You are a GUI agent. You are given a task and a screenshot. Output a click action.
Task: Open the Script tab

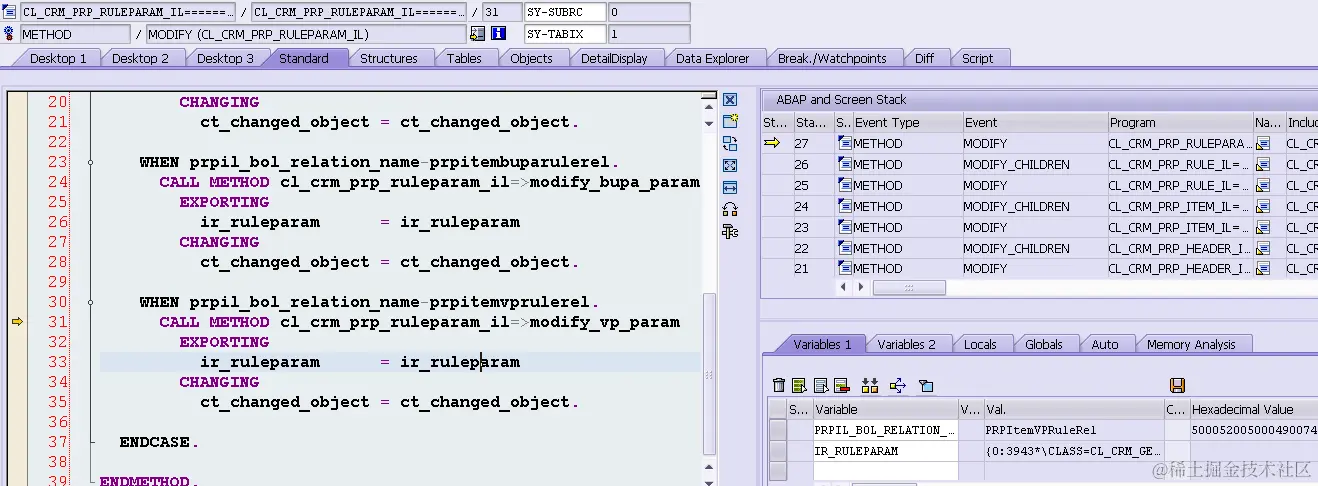[977, 58]
